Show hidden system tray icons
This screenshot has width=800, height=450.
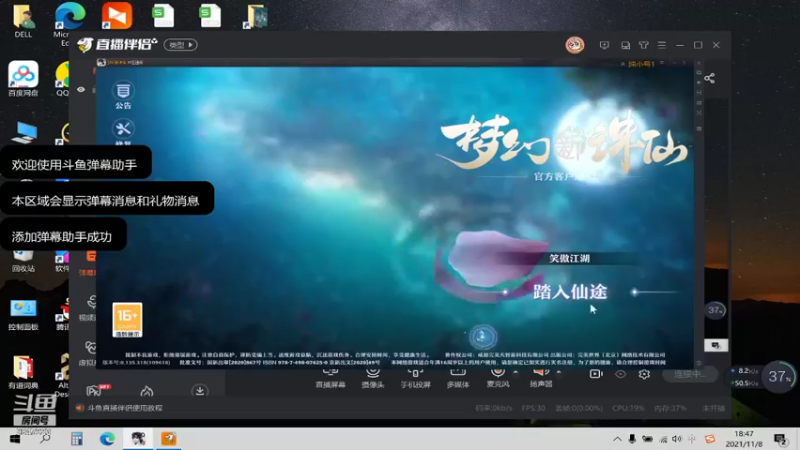(x=617, y=439)
